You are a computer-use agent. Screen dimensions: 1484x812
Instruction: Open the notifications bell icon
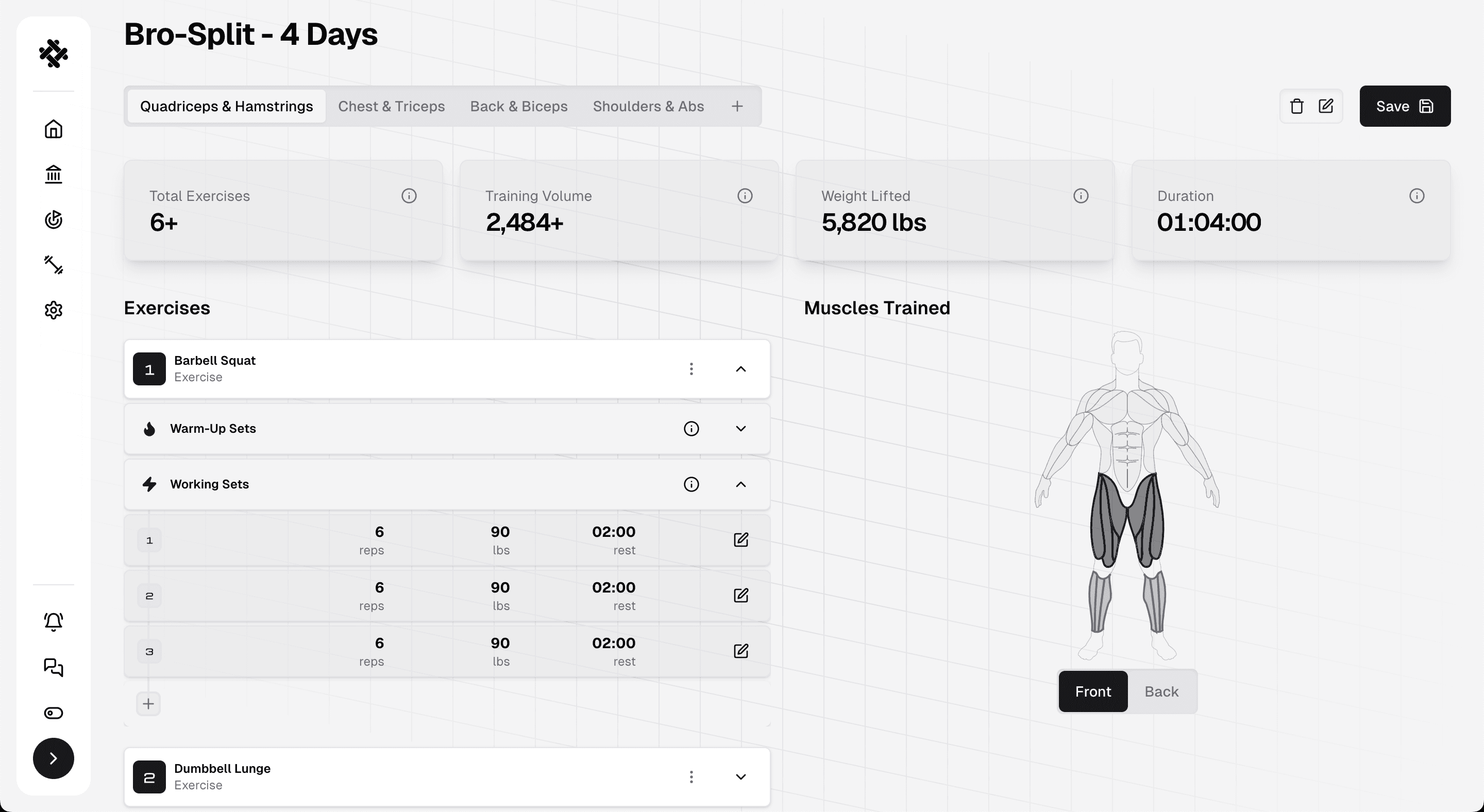[53, 622]
